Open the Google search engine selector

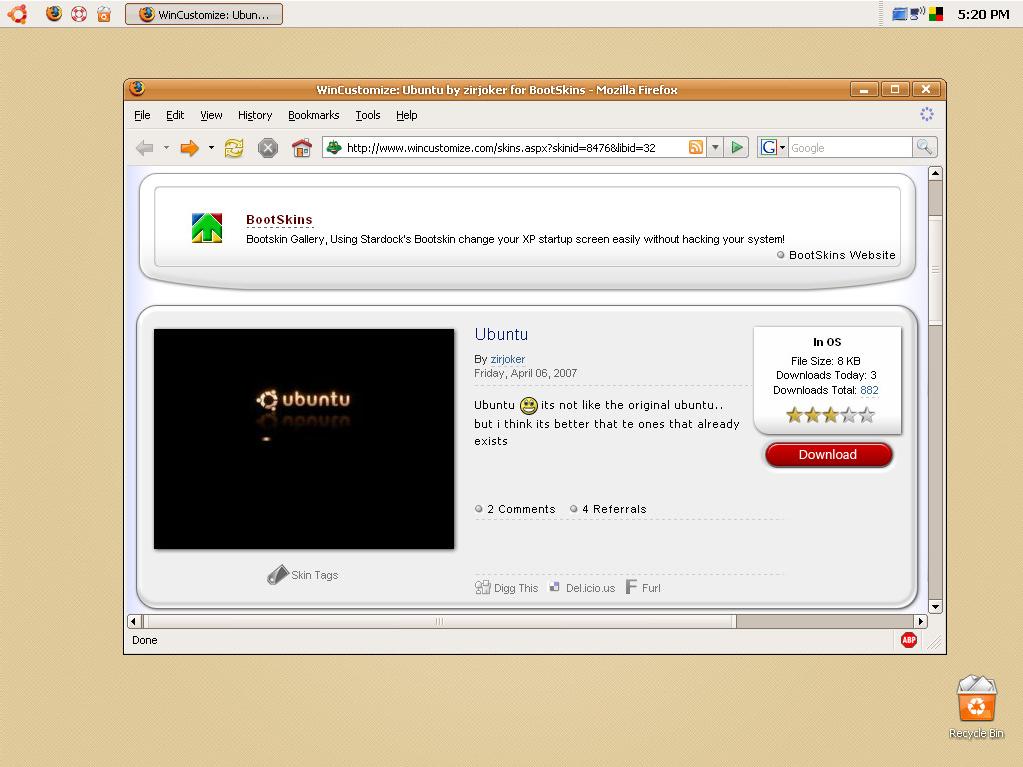(772, 148)
